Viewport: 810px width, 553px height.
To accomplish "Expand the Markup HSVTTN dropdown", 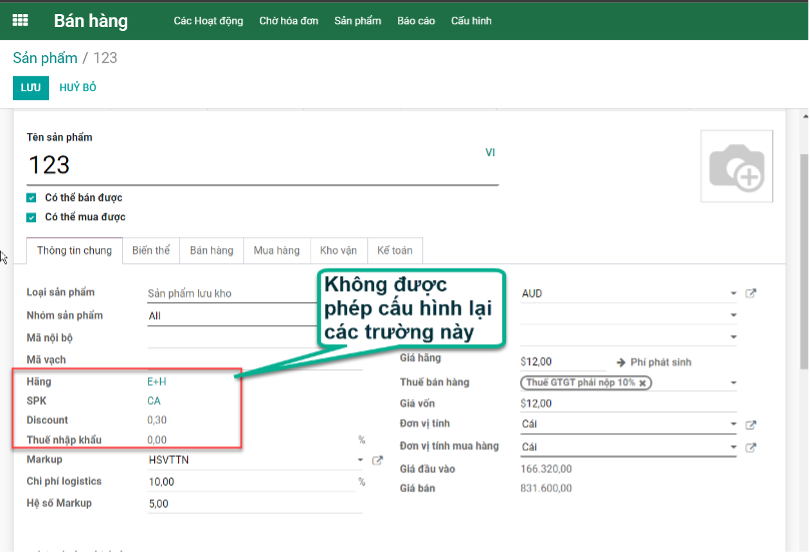I will click(360, 460).
